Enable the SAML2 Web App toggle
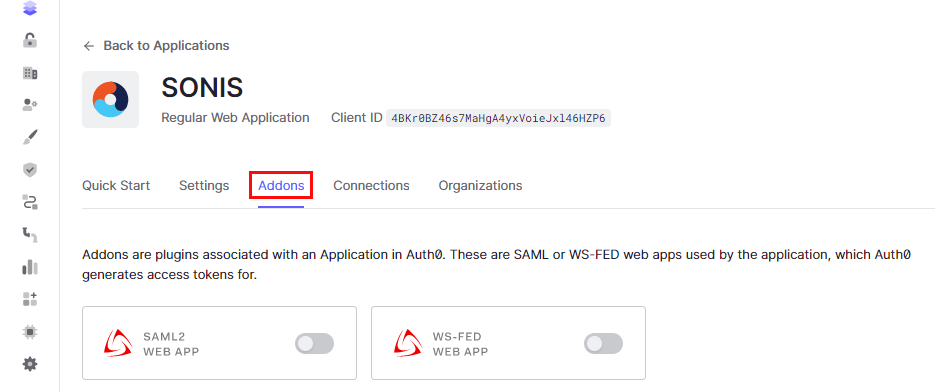936x392 pixels. [x=315, y=344]
